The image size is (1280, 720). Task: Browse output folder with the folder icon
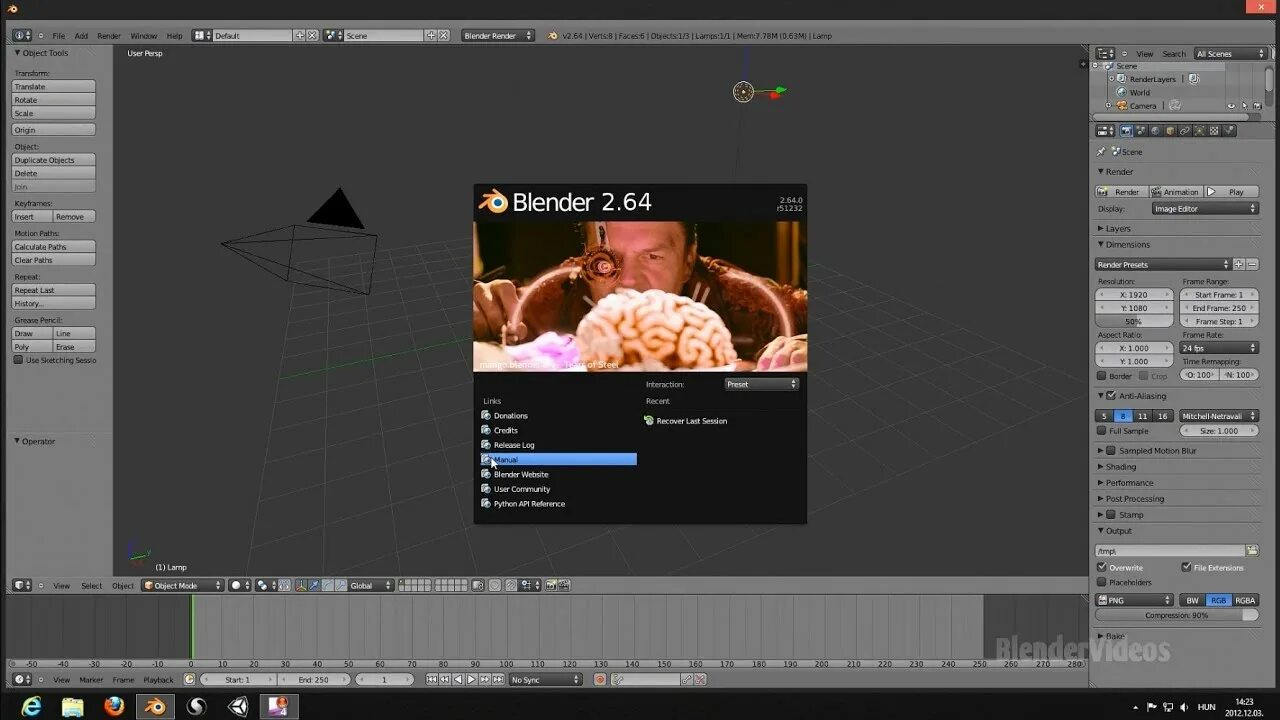coord(1252,551)
